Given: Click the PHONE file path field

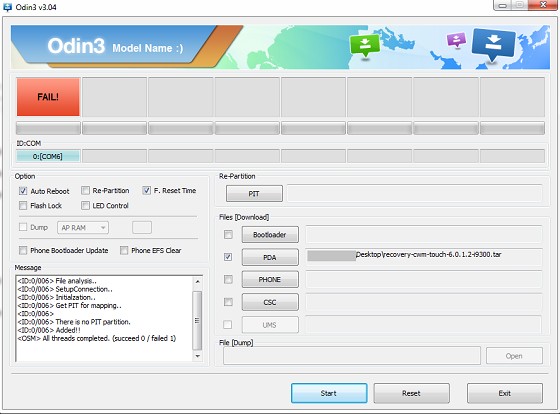Looking at the screenshot, I should (x=424, y=279).
